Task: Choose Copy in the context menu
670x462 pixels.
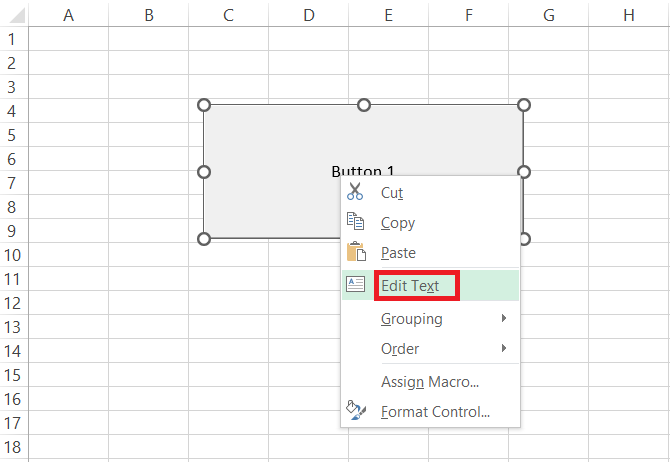Action: (398, 223)
